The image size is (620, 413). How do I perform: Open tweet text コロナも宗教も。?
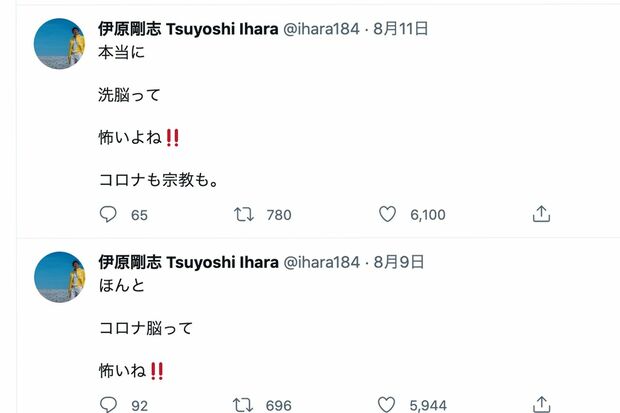pos(158,181)
